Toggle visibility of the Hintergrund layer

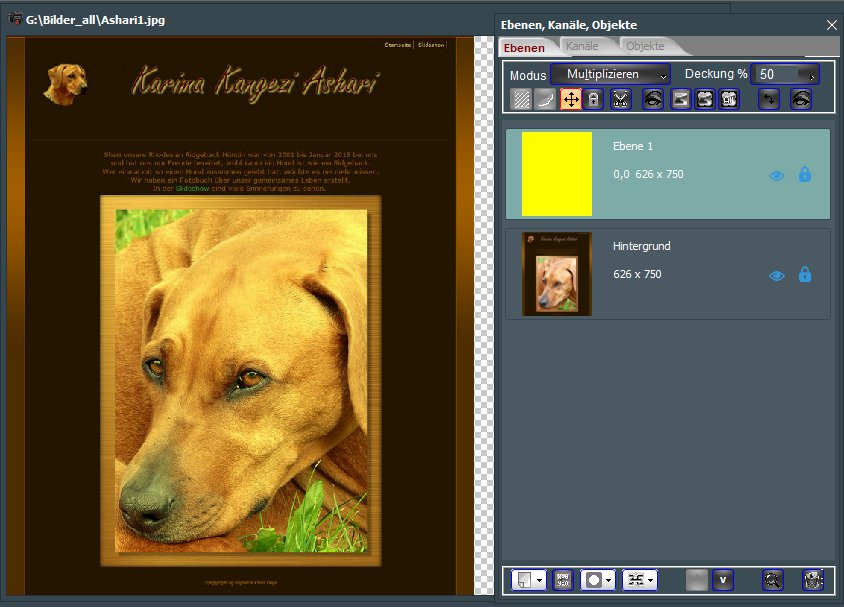point(777,275)
